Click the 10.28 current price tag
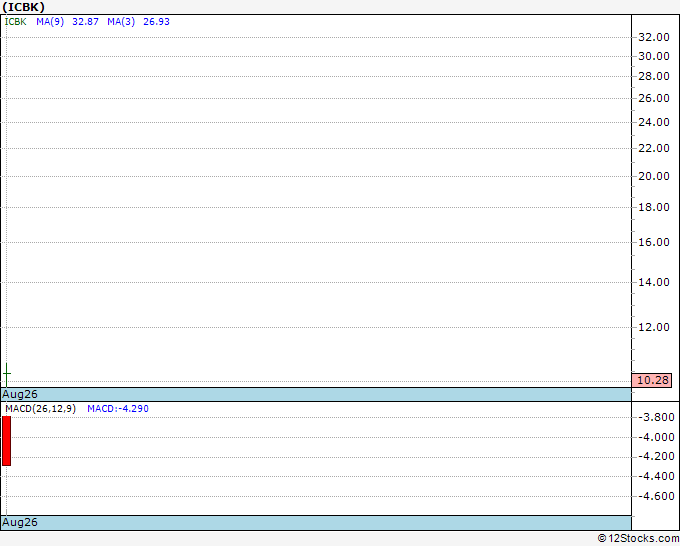The image size is (680, 546). tap(652, 380)
